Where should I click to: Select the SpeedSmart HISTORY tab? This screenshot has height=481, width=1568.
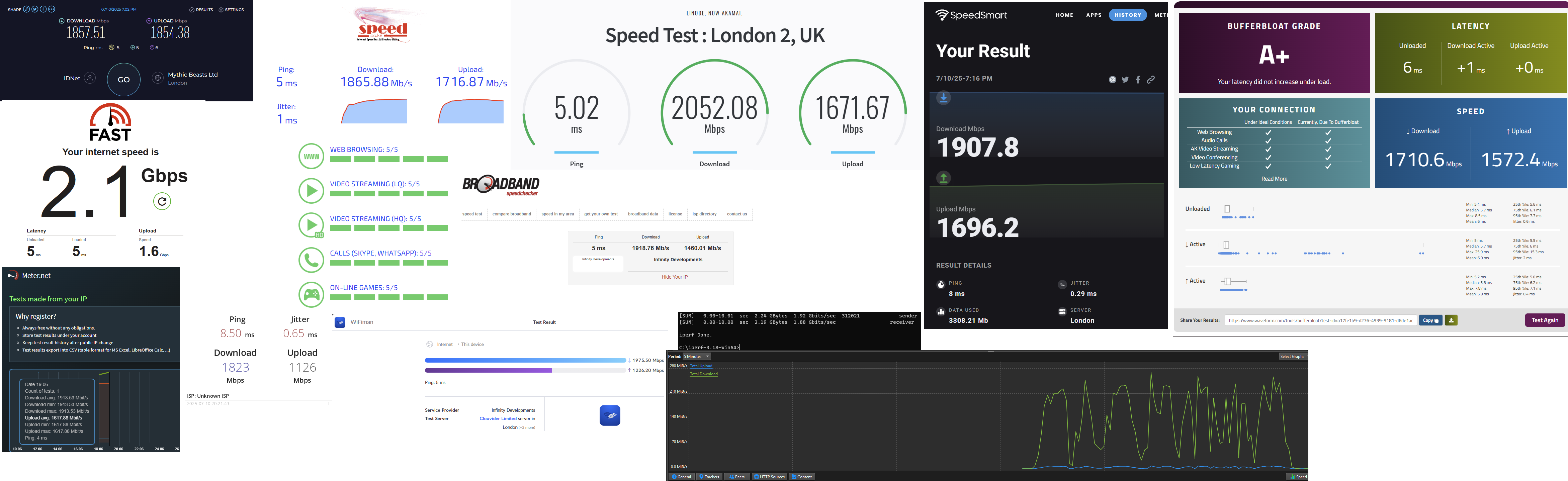pos(1127,15)
